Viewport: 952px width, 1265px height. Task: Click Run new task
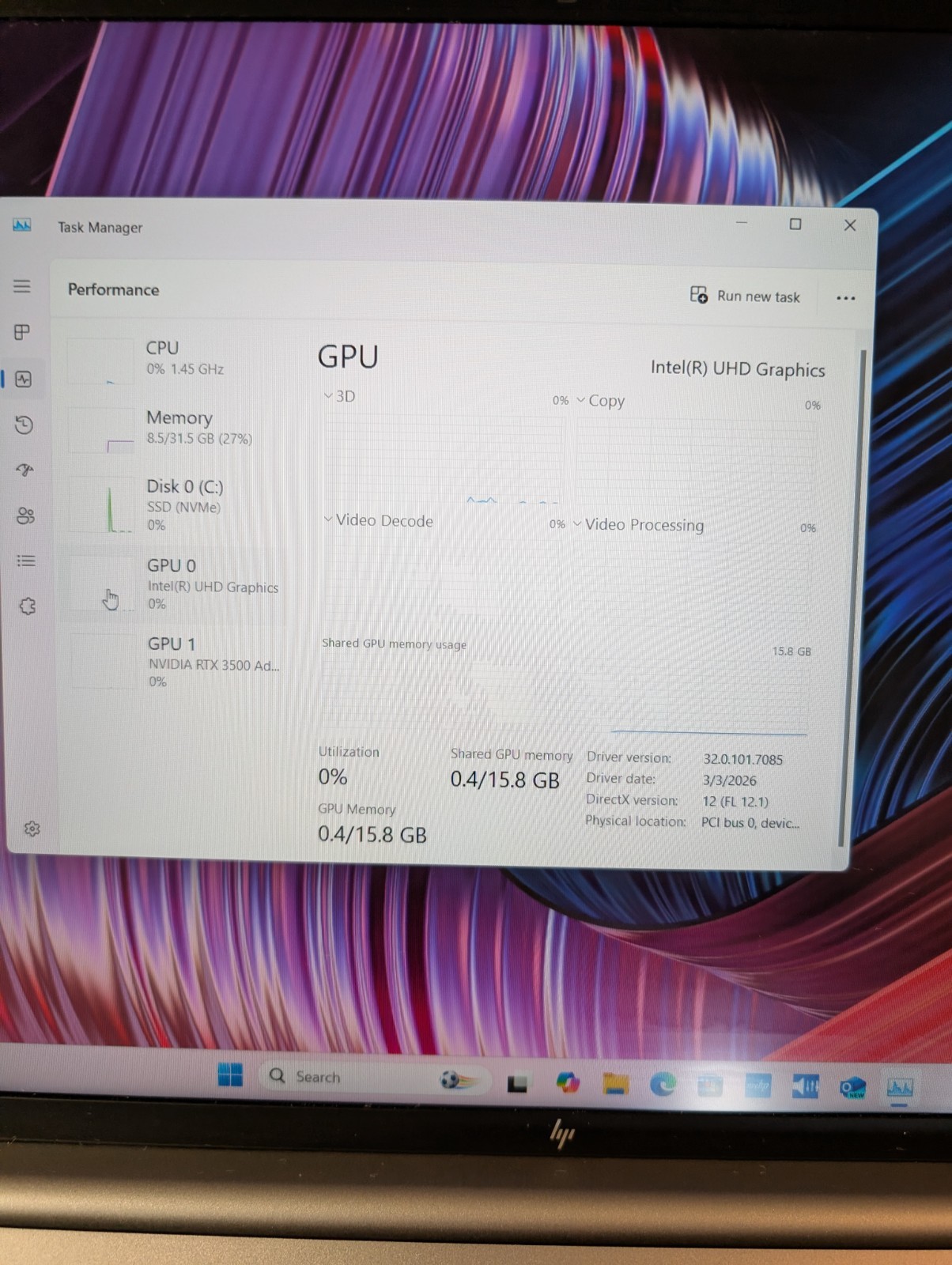pos(745,296)
